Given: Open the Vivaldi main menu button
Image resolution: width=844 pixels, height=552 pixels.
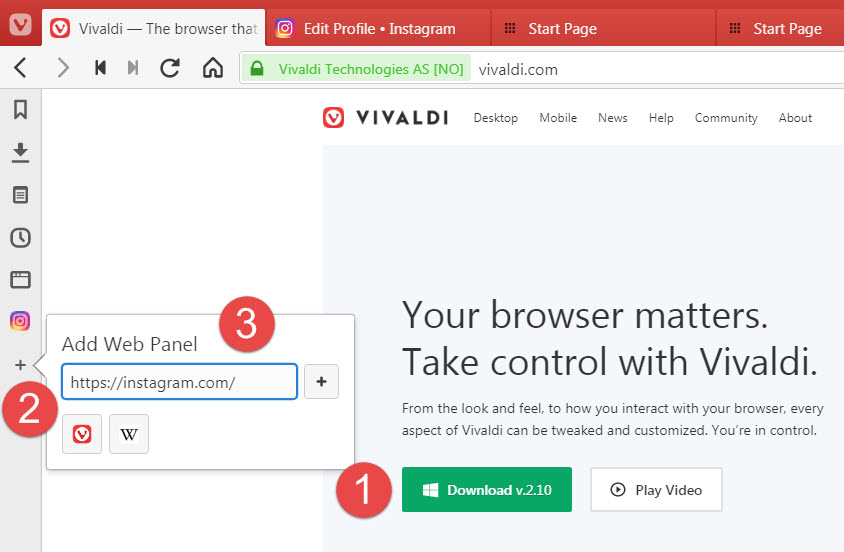Looking at the screenshot, I should 20,25.
